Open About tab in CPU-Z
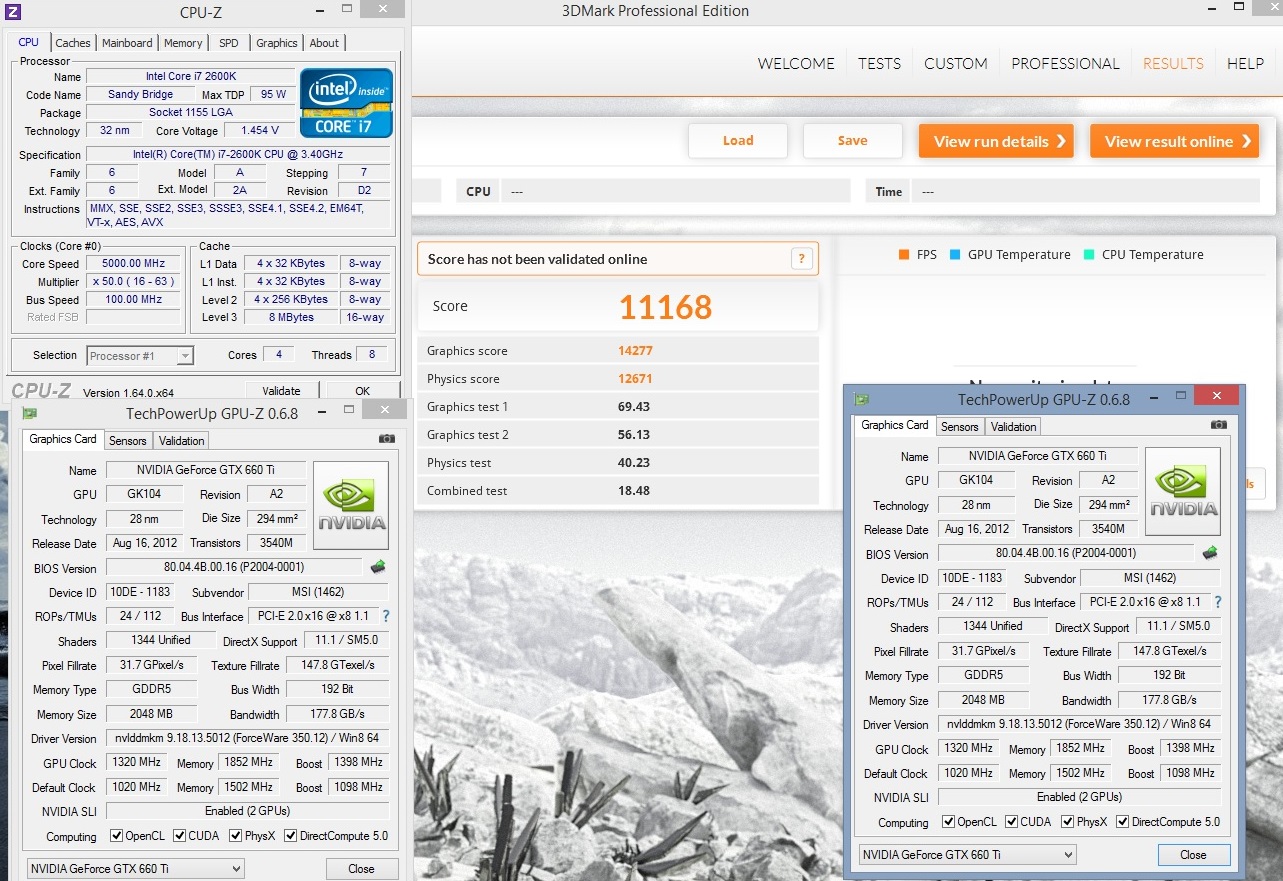Viewport: 1283px width, 881px height. [324, 43]
